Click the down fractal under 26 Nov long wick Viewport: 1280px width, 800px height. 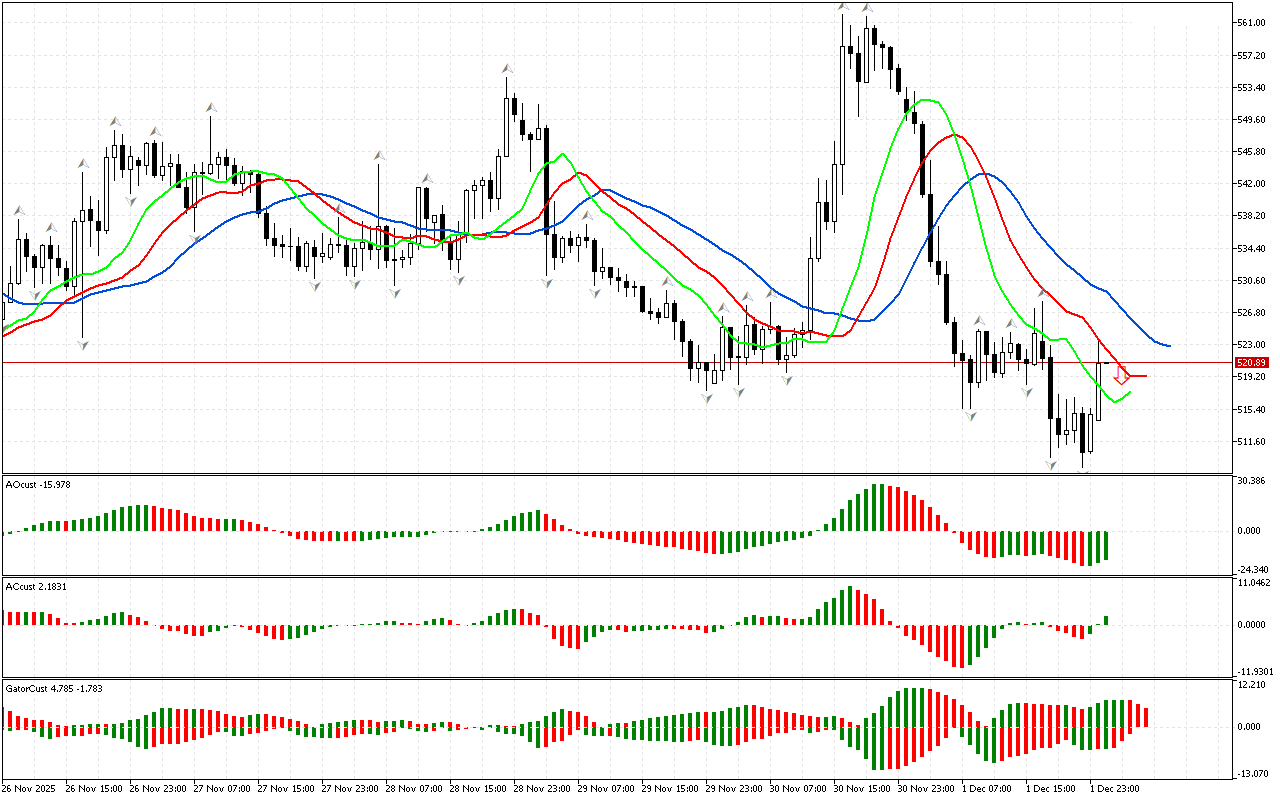tap(83, 345)
